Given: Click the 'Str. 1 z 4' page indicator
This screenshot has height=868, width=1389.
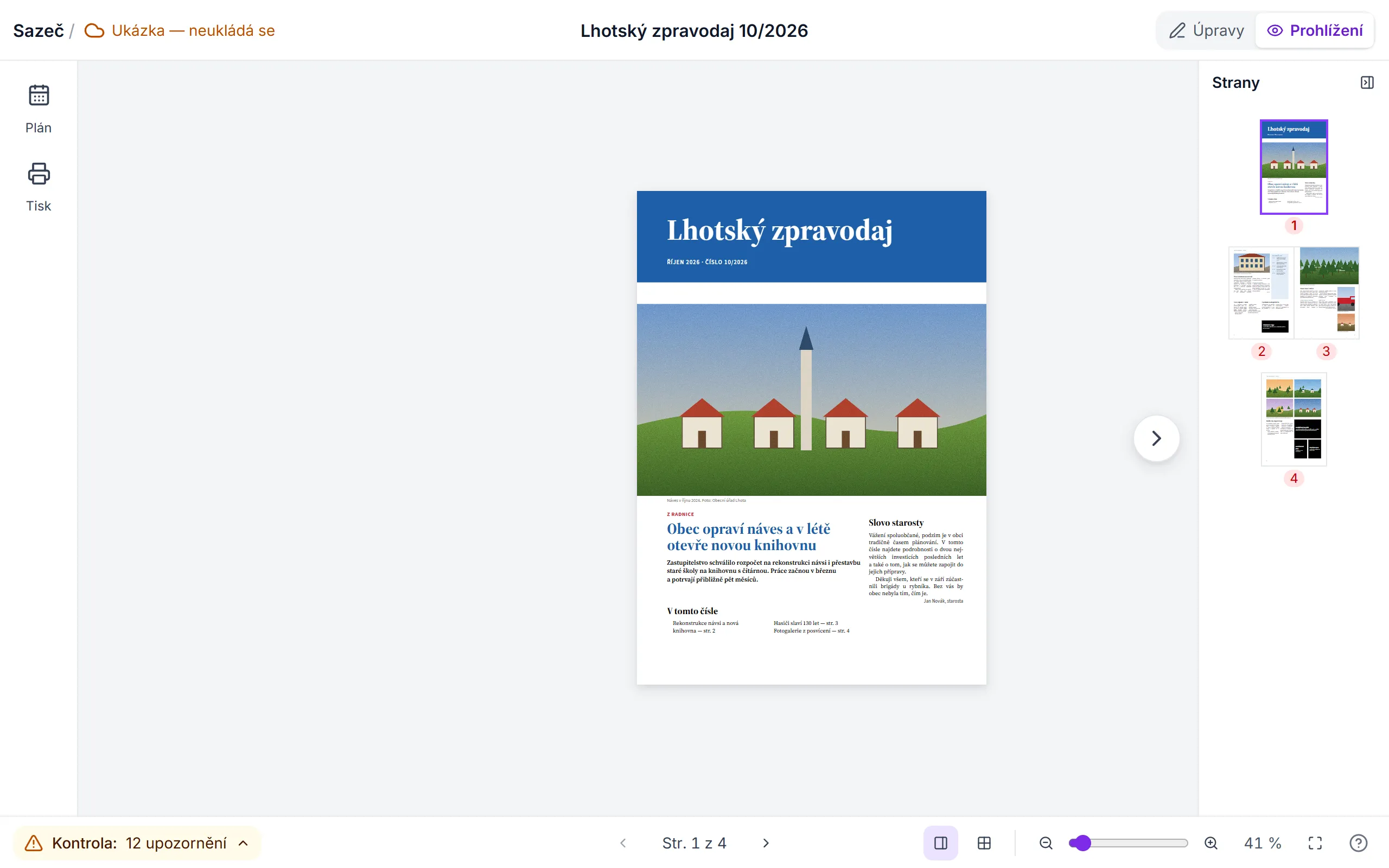Looking at the screenshot, I should (694, 843).
